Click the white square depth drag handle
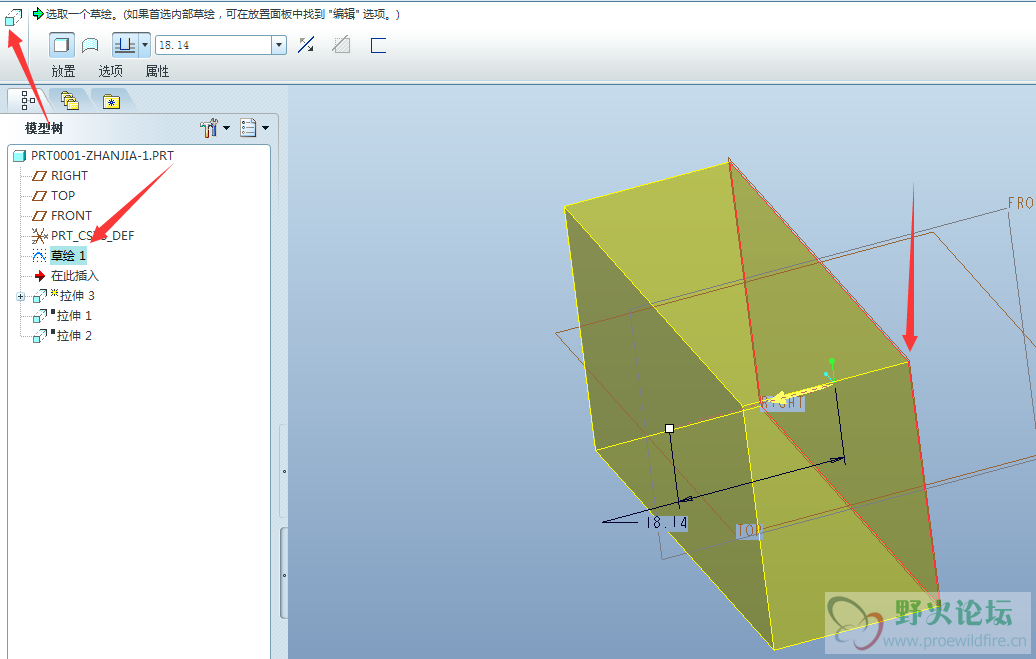 coord(669,428)
